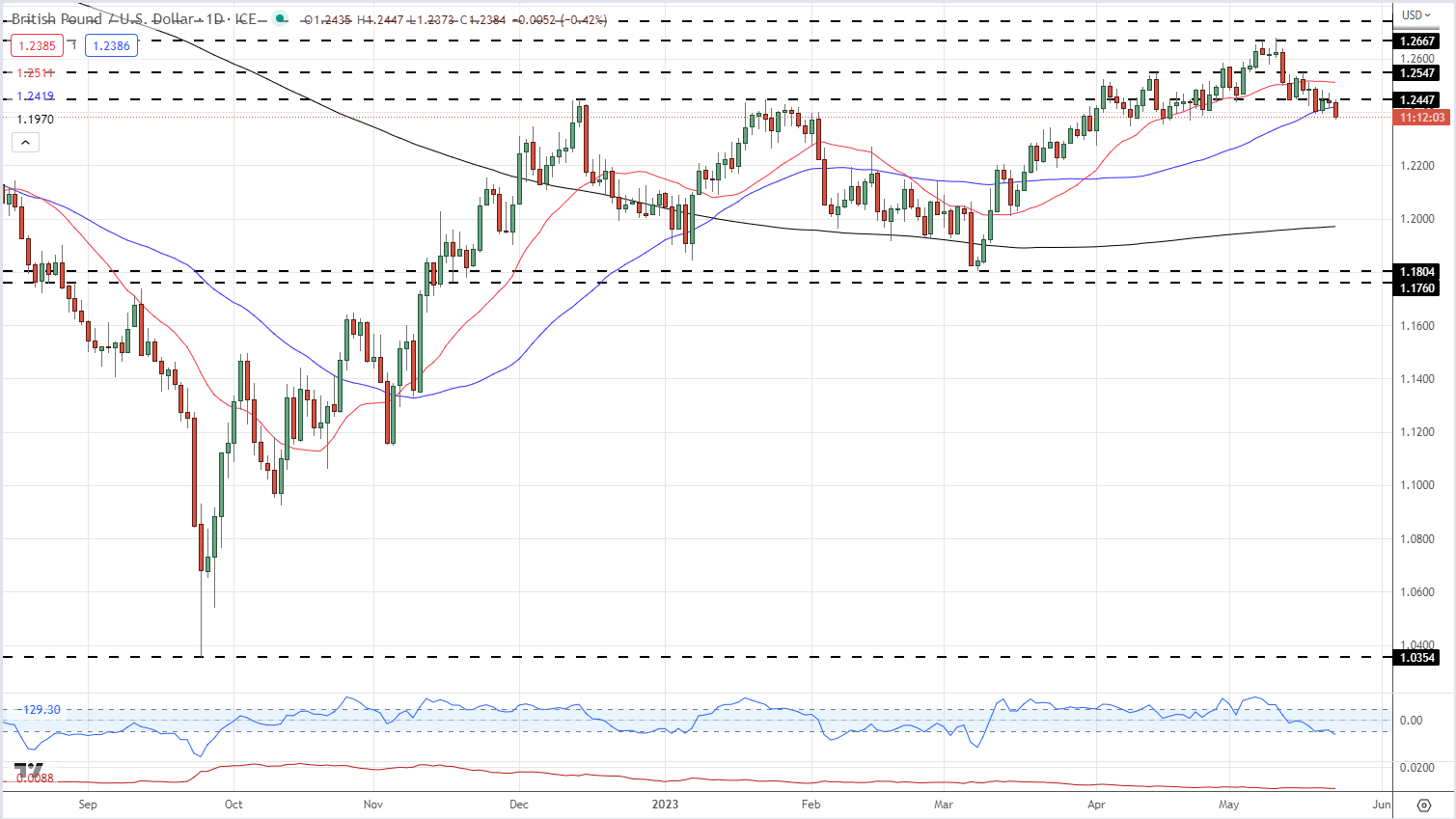Click the green market status dot
1456x819 pixels.
point(280,18)
